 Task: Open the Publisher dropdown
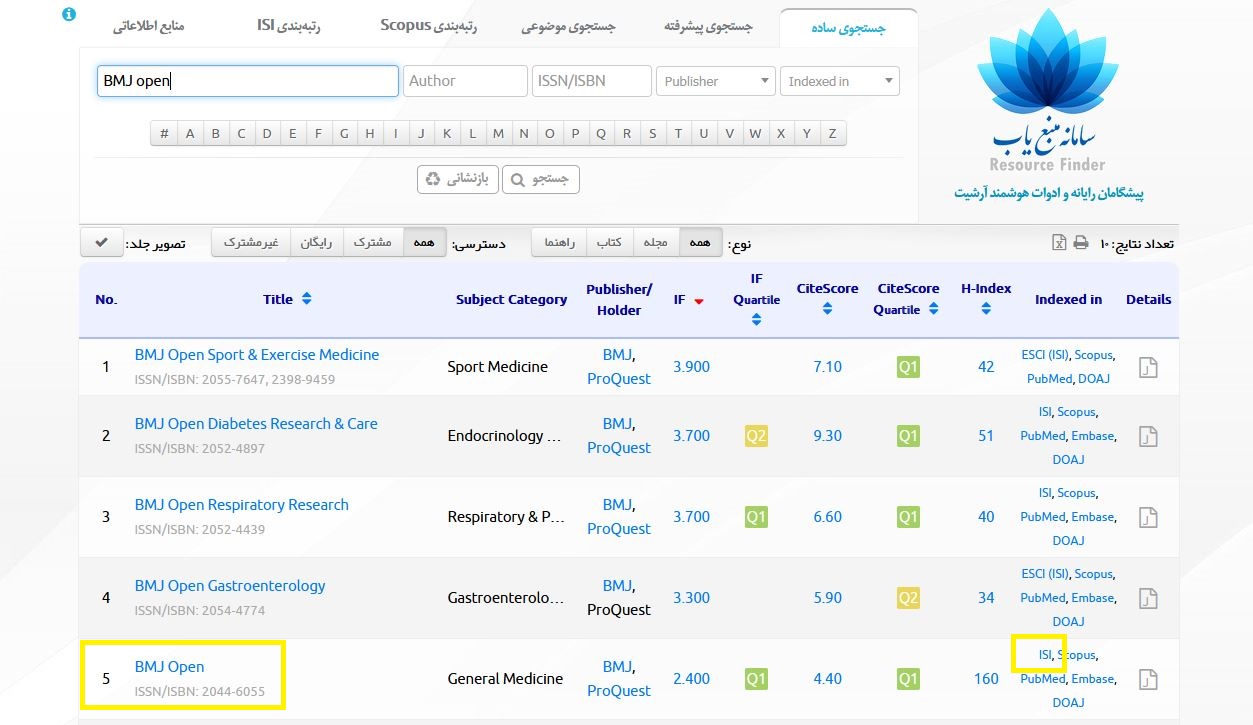pos(715,81)
